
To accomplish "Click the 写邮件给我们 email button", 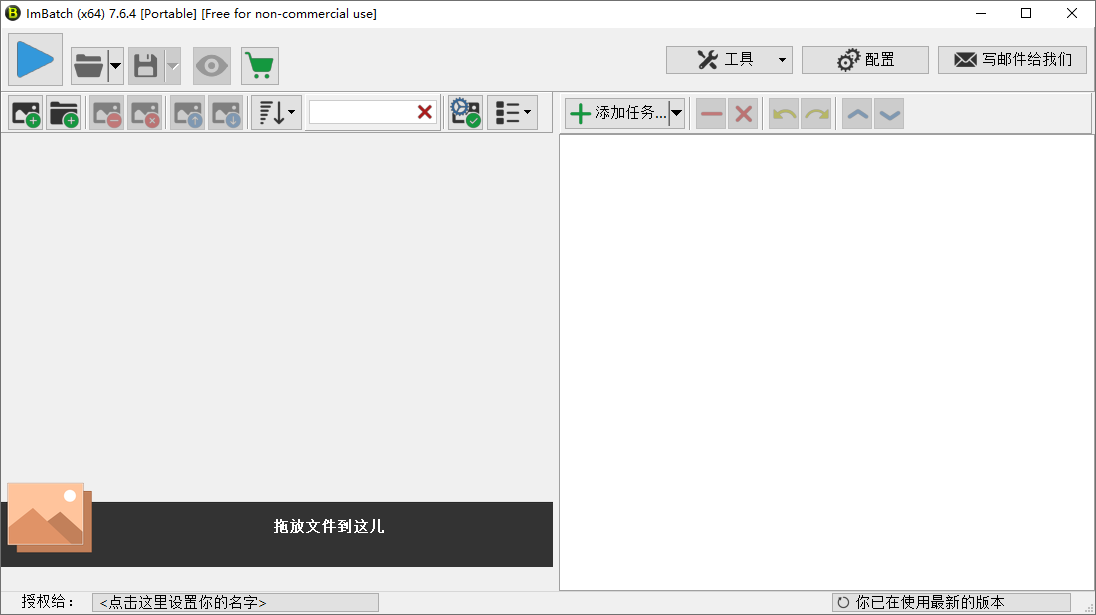I will click(1011, 59).
